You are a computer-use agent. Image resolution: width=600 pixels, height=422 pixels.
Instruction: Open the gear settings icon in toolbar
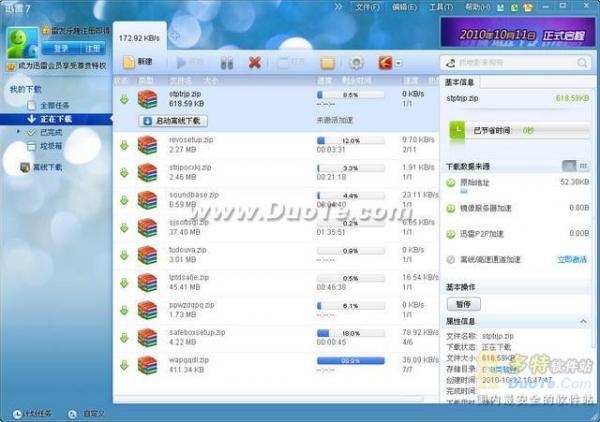[356, 62]
